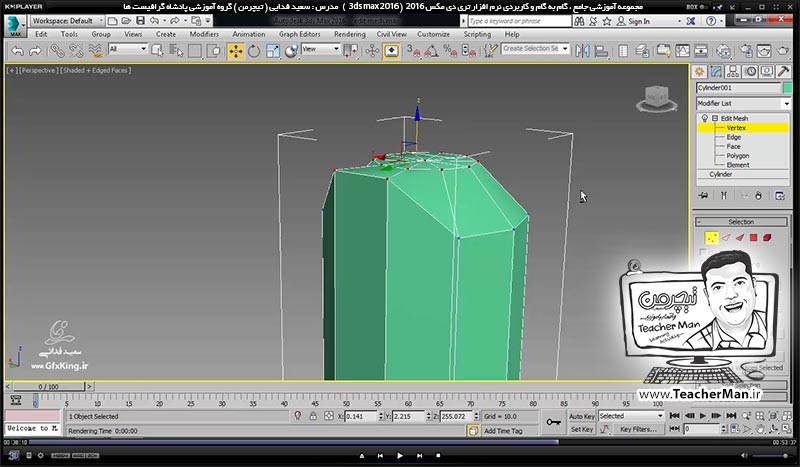This screenshot has width=800, height=467.
Task: Select Edge sub-object level in stack
Action: [734, 137]
